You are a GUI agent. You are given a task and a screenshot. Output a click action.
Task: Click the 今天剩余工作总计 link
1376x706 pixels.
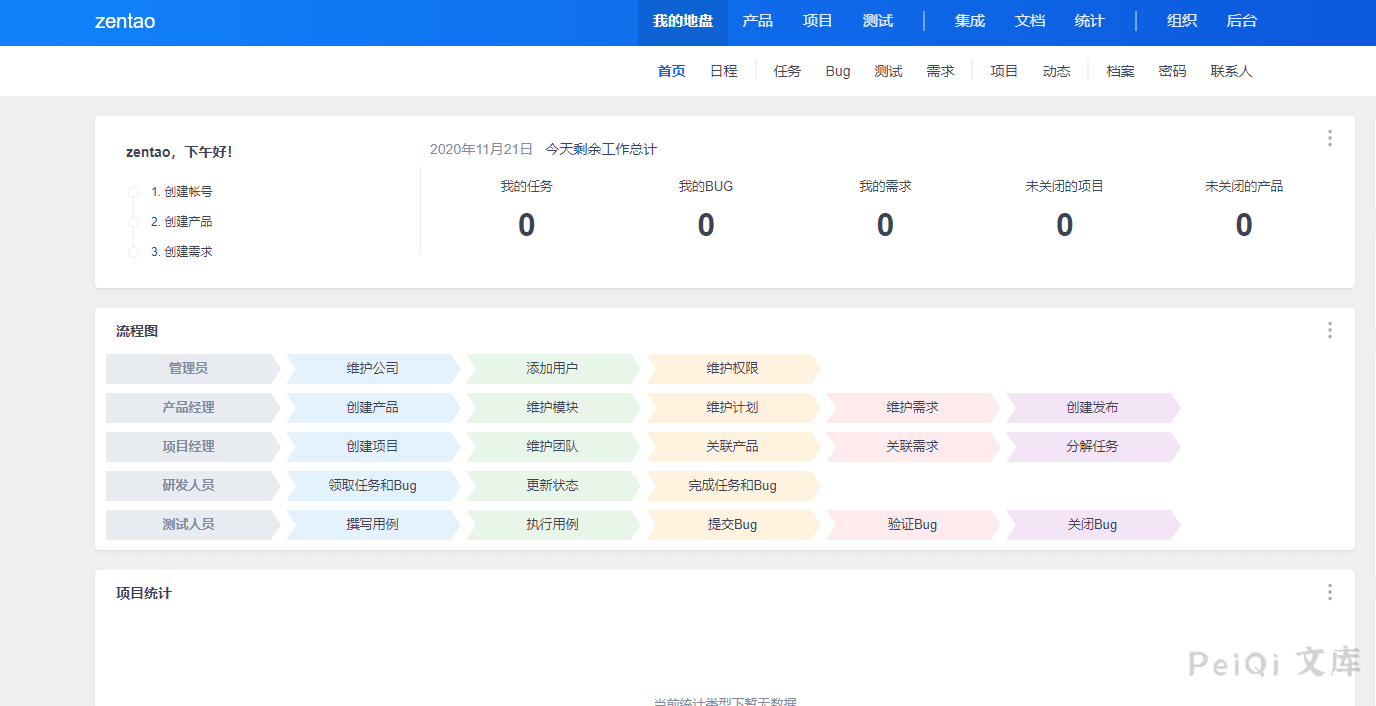(x=600, y=148)
